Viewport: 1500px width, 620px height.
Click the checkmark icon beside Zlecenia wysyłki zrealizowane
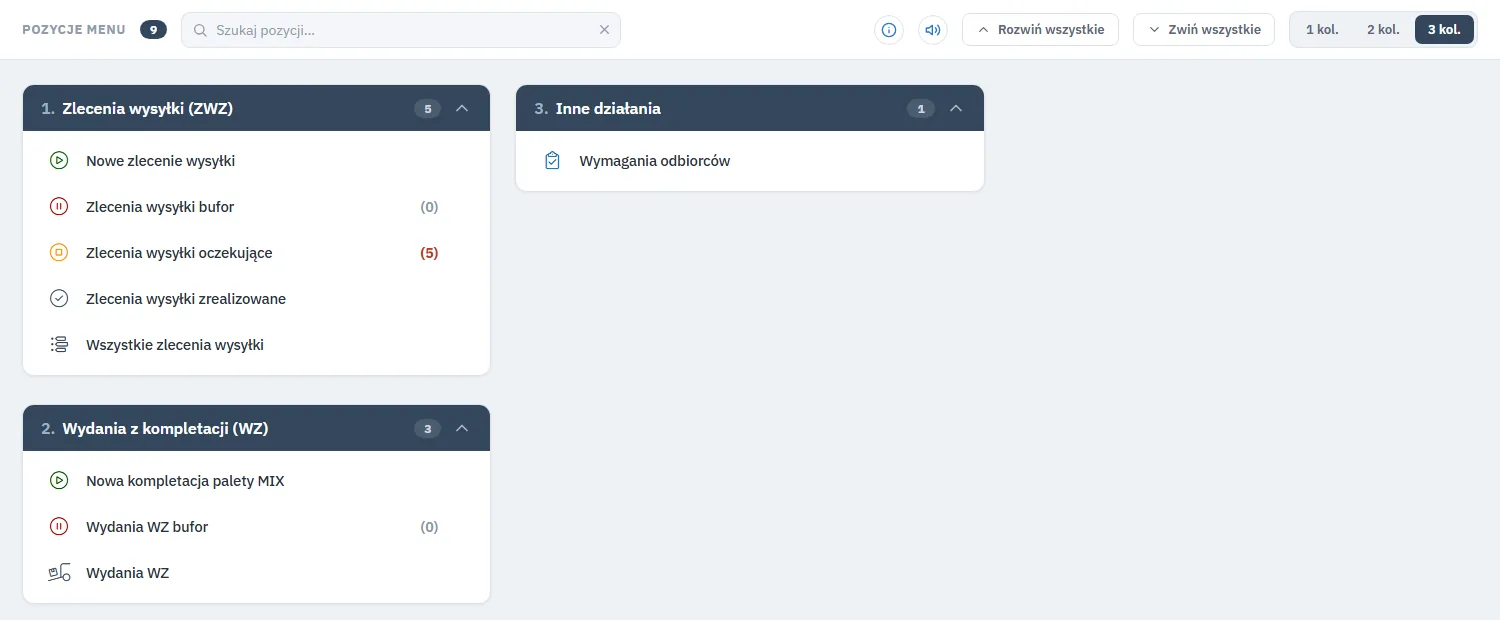click(59, 299)
